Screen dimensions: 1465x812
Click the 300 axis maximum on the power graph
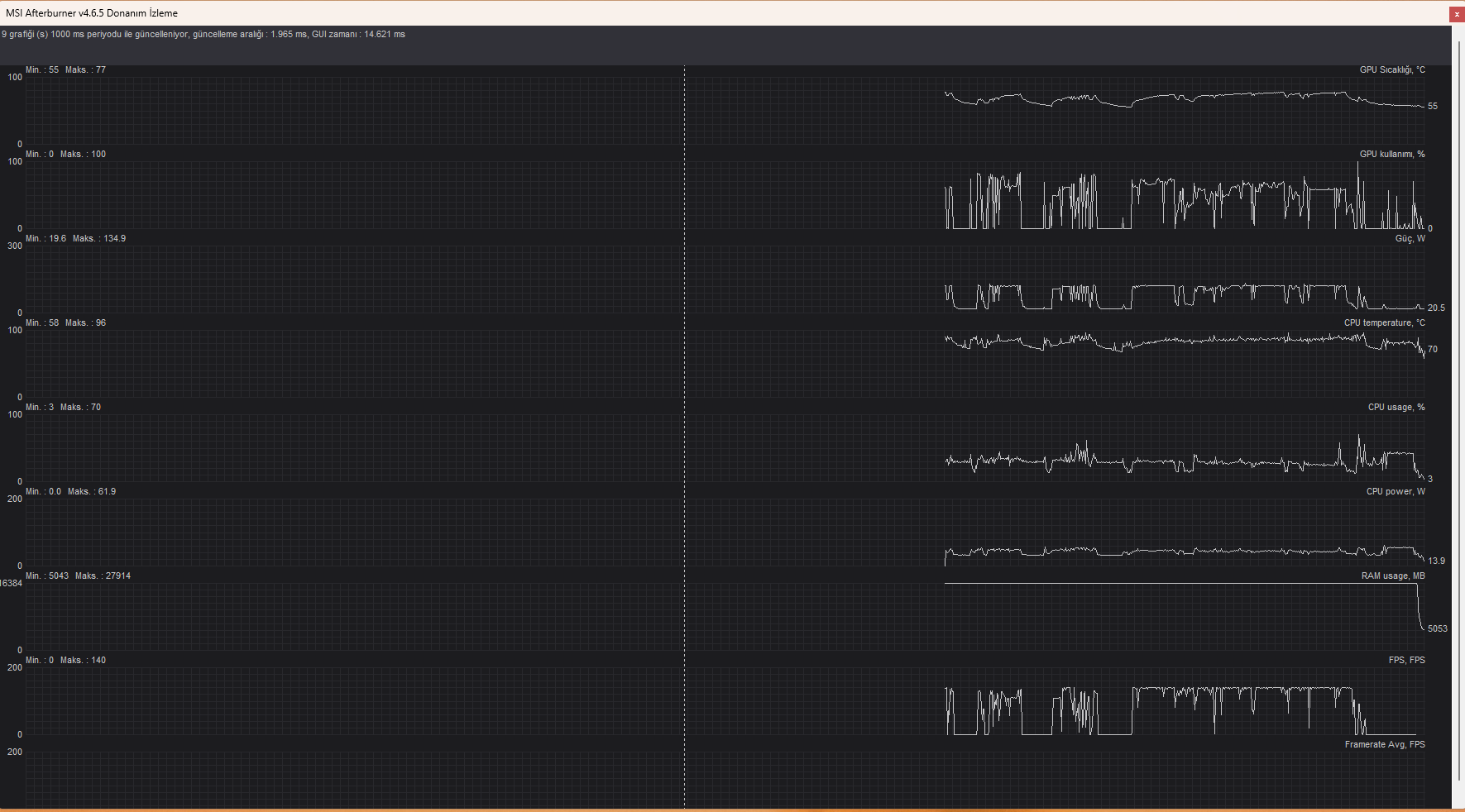point(15,246)
